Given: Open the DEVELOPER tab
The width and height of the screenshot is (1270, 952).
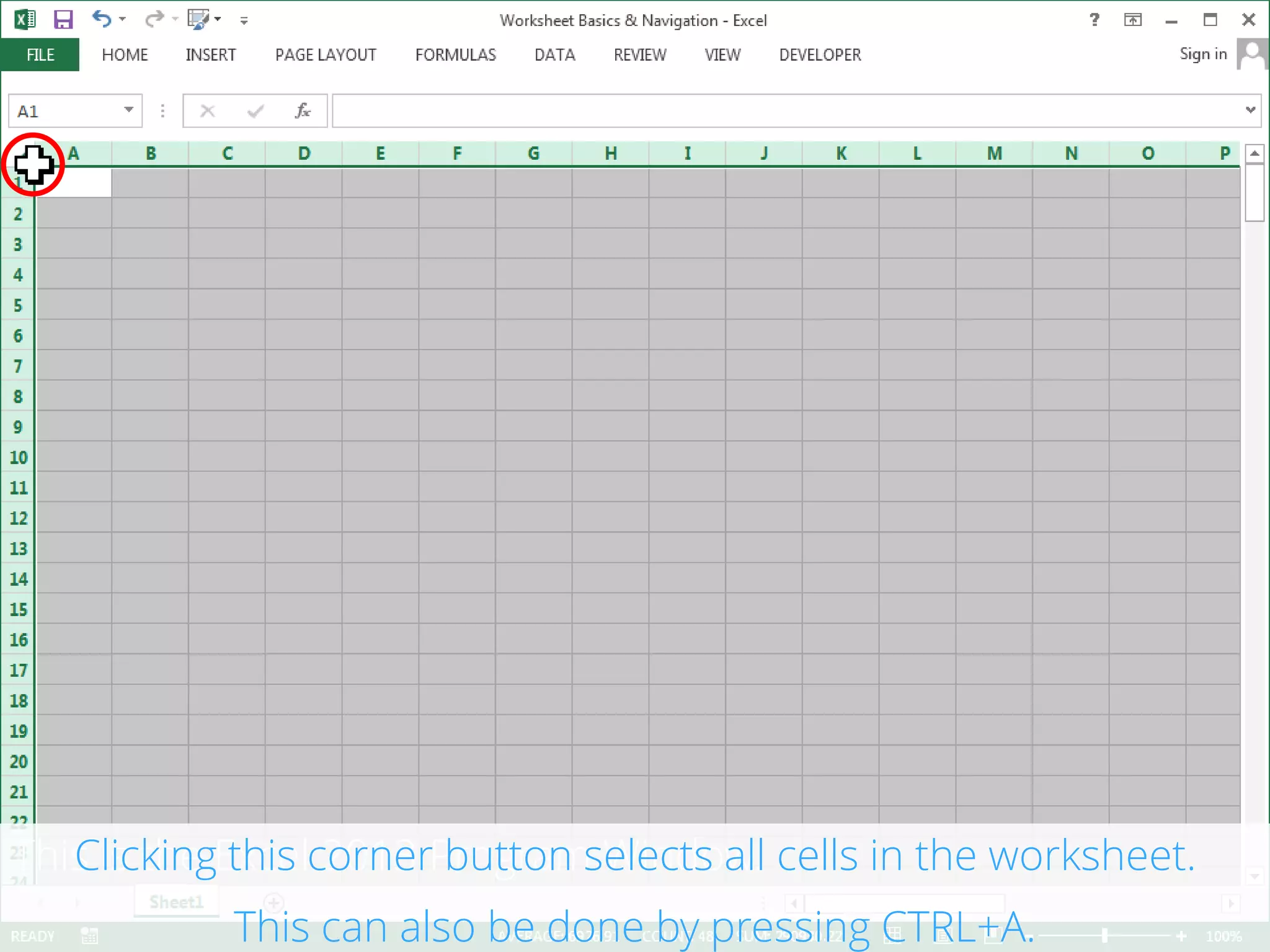Looking at the screenshot, I should pos(820,55).
